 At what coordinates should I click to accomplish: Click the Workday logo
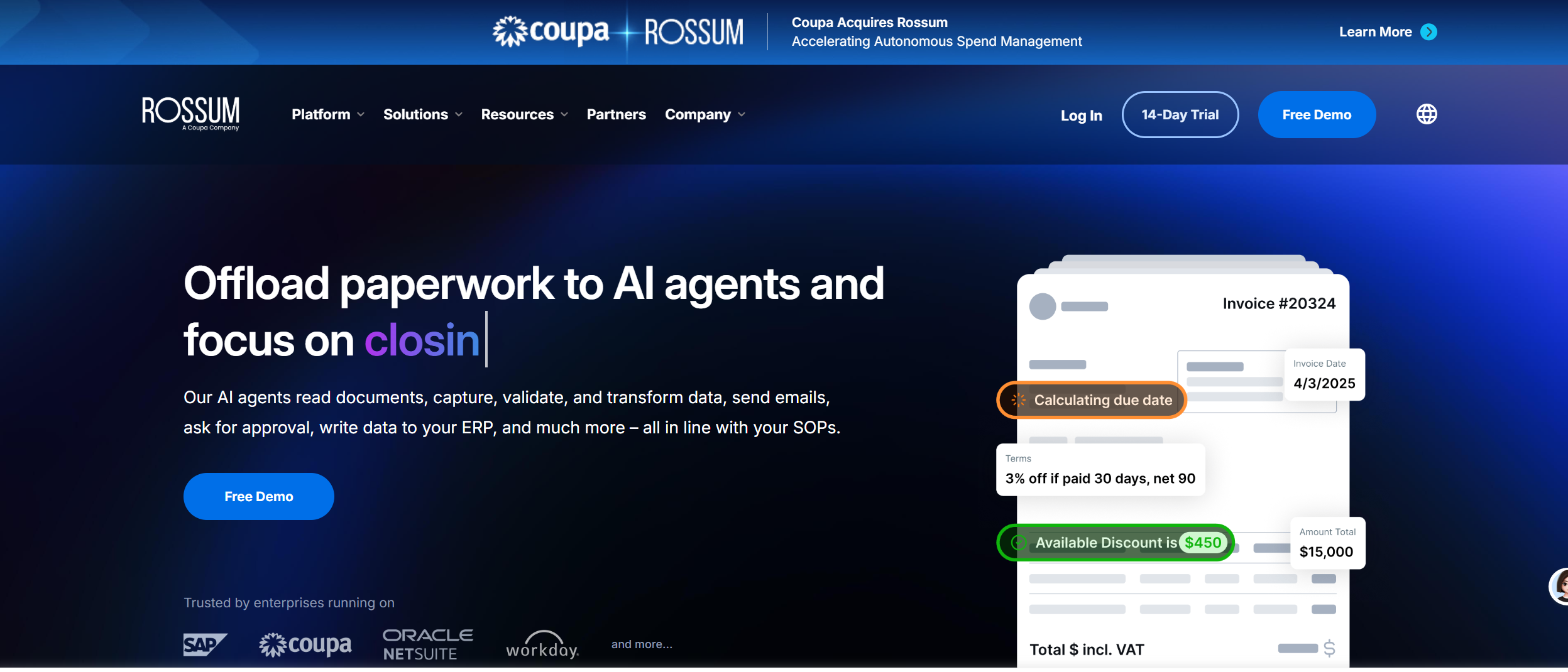[542, 644]
